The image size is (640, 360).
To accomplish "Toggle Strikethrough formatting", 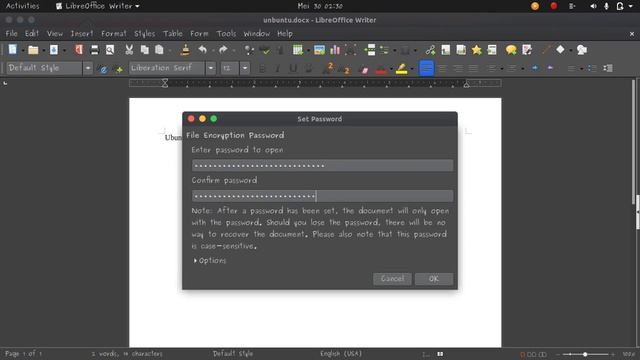I will [308, 69].
